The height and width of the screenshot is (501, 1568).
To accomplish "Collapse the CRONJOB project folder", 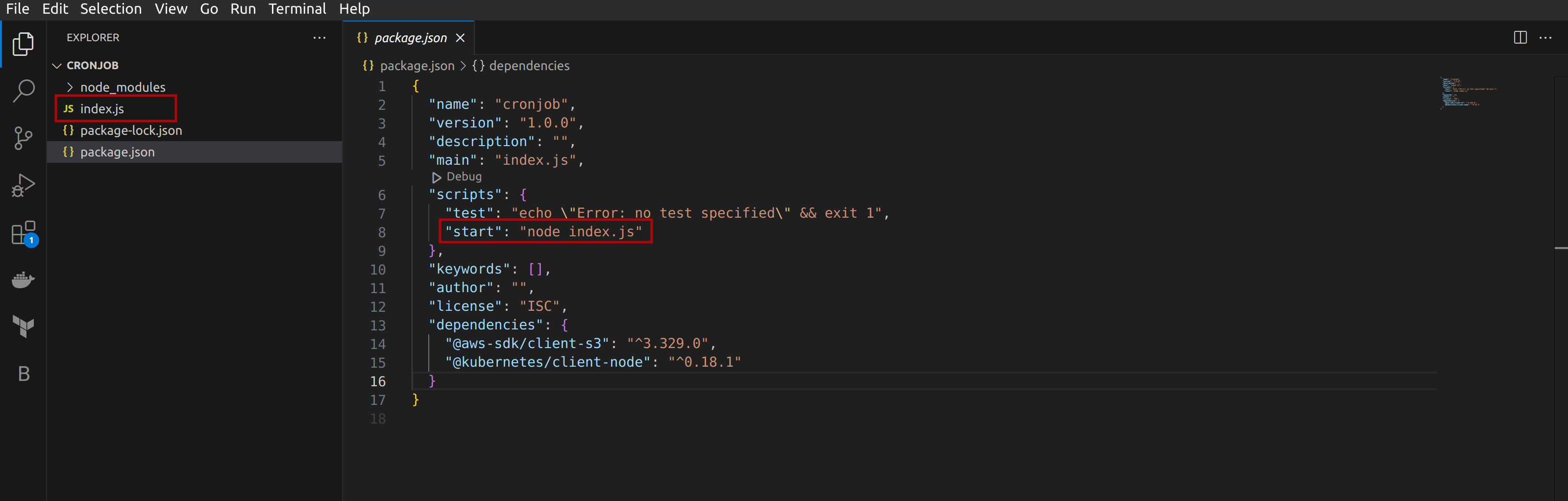I will (x=91, y=65).
